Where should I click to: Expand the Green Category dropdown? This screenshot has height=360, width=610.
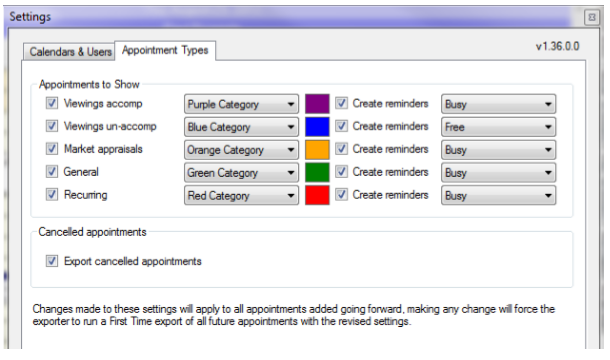click(x=241, y=172)
